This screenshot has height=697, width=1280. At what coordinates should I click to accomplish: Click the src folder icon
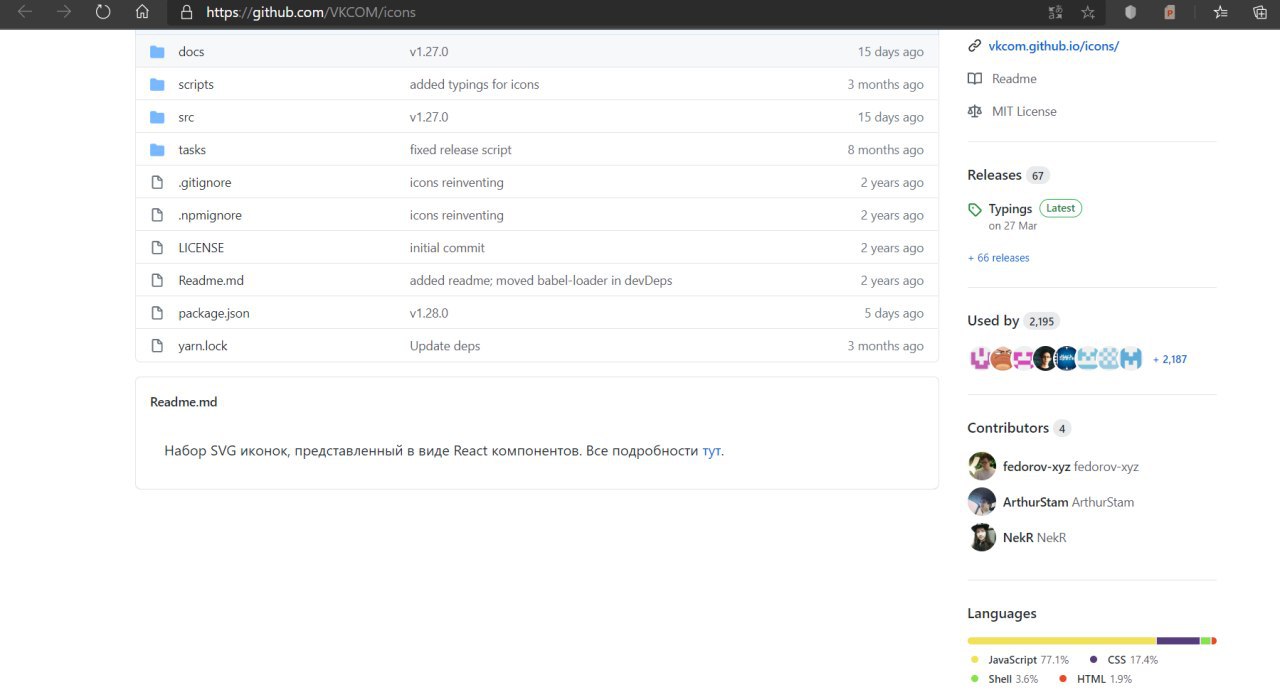click(x=157, y=117)
